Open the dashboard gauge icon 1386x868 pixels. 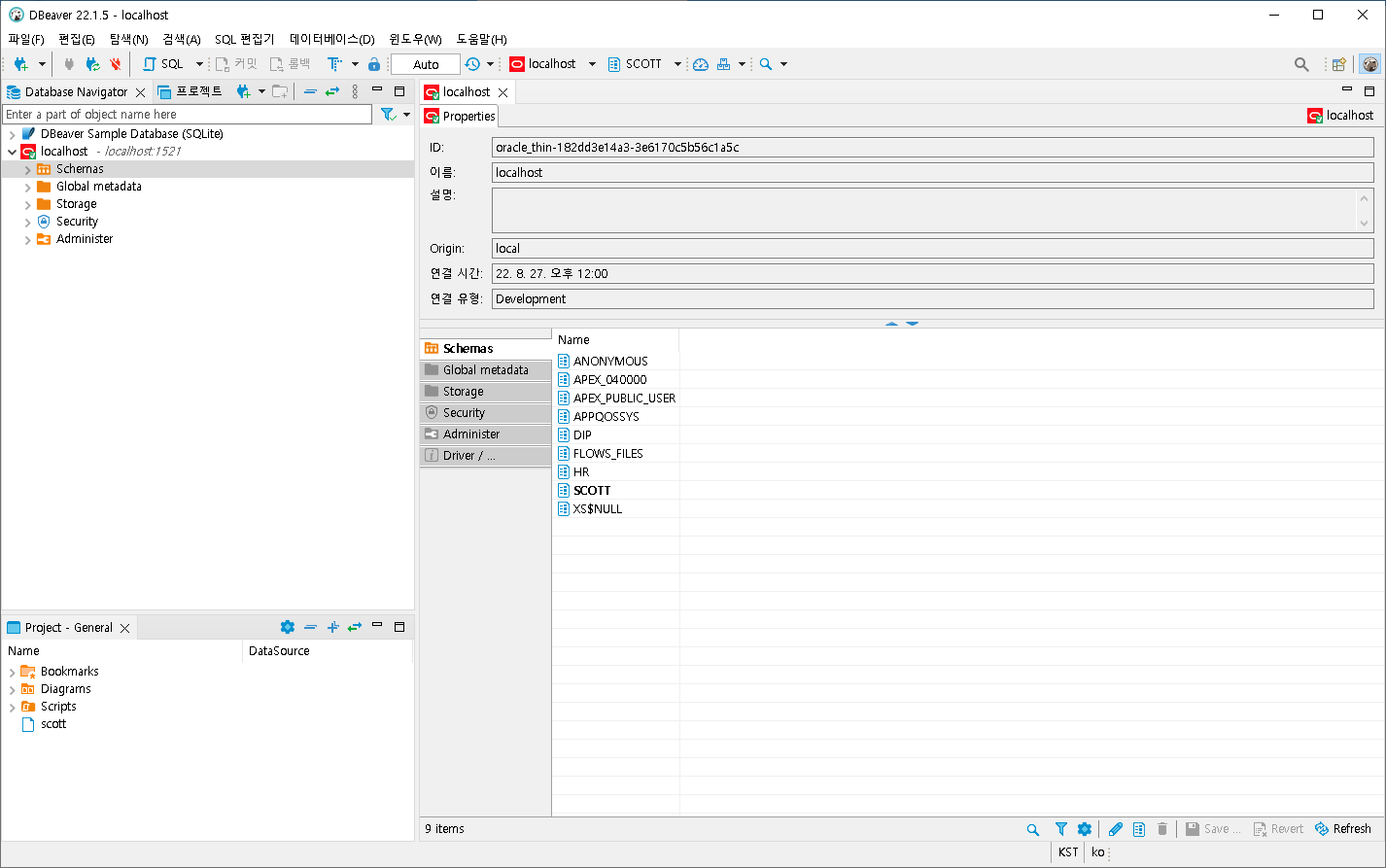pyautogui.click(x=701, y=64)
